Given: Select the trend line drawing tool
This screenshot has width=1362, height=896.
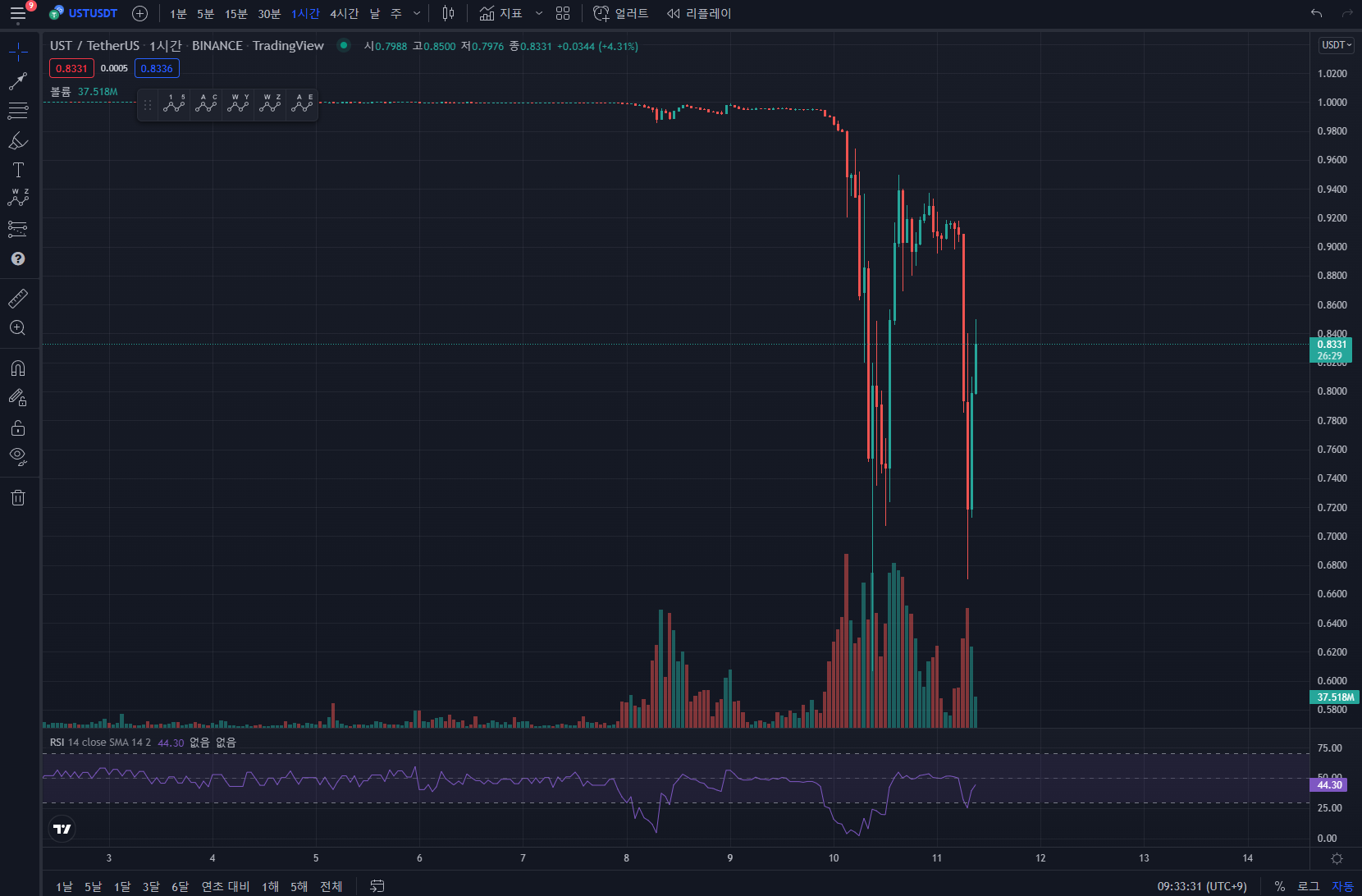Looking at the screenshot, I should pyautogui.click(x=18, y=81).
